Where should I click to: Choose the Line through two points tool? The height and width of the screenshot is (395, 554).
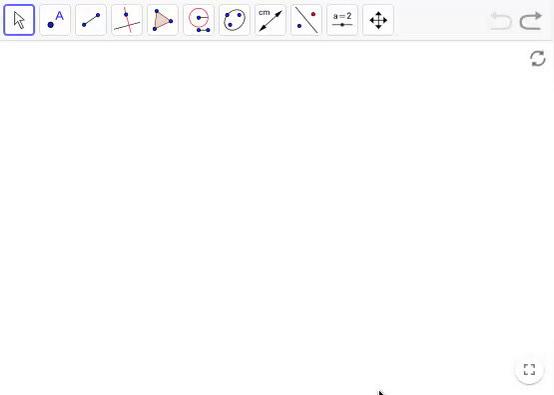[91, 20]
